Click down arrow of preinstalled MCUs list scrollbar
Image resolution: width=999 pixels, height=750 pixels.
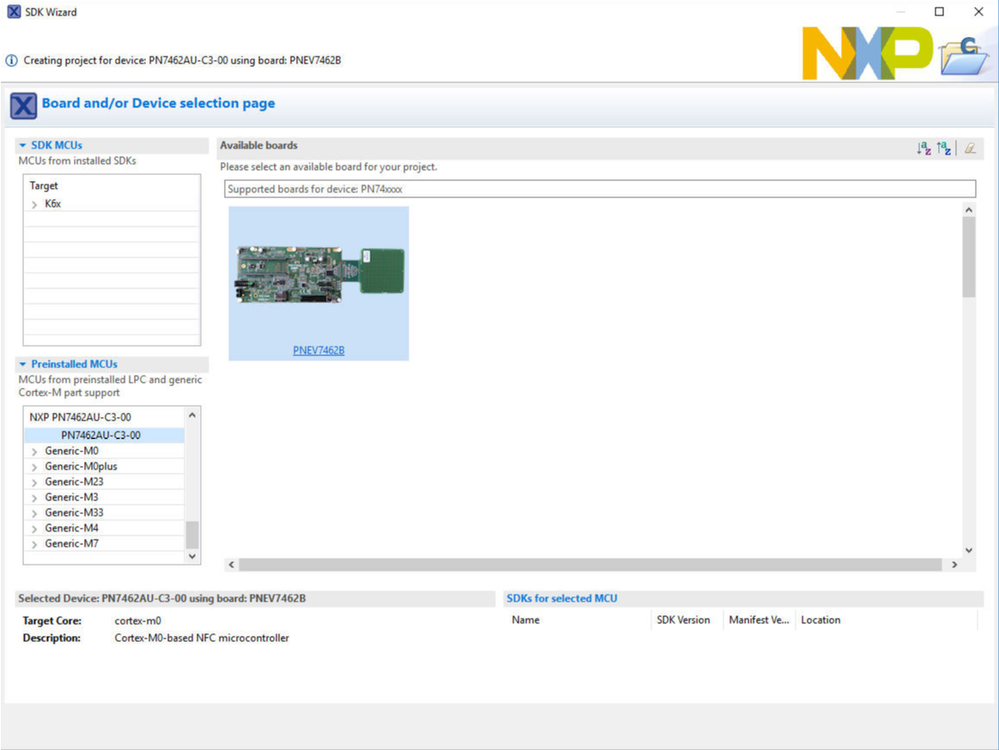192,556
